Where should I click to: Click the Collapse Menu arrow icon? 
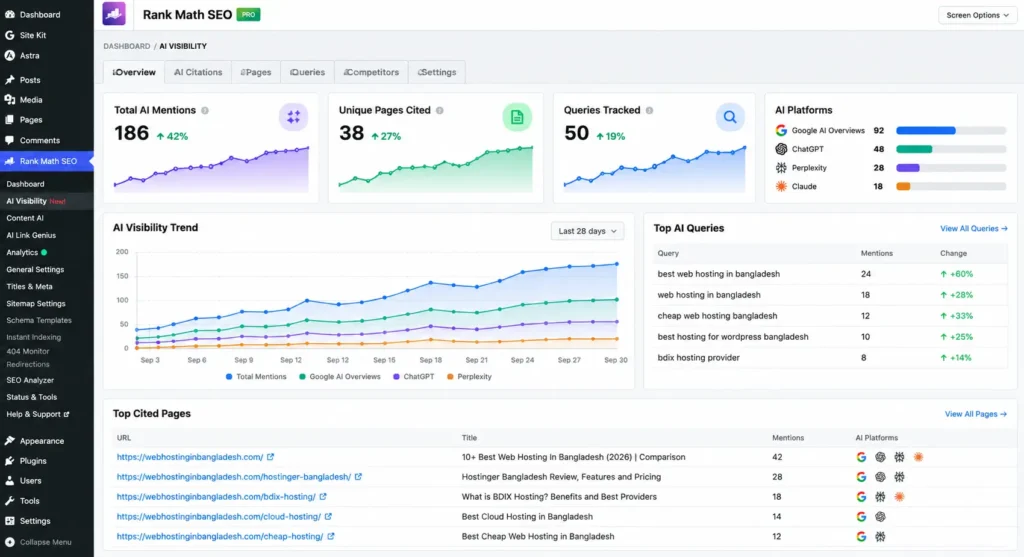tap(10, 542)
